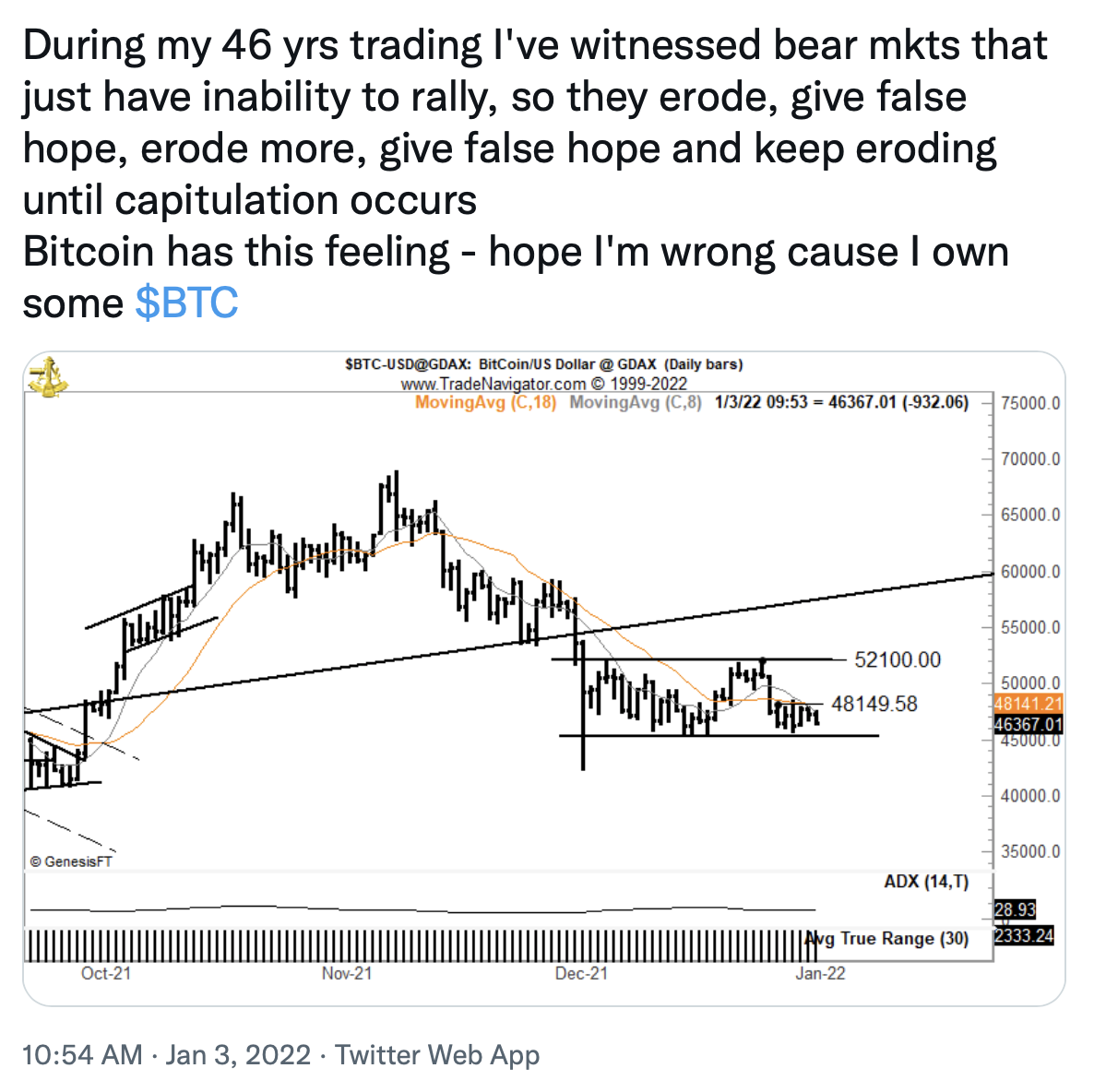This screenshot has width=1094, height=1092.
Task: Click the tweet timestamp 10:54 AM
Action: [82, 1055]
